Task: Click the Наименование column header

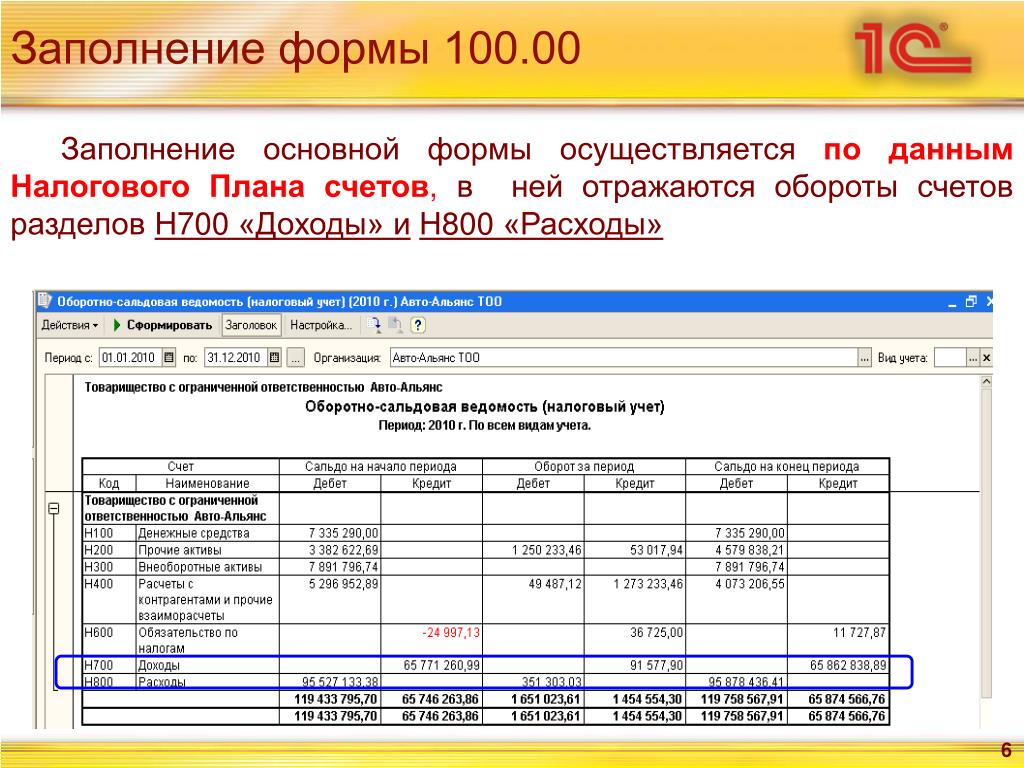Action: pos(208,483)
